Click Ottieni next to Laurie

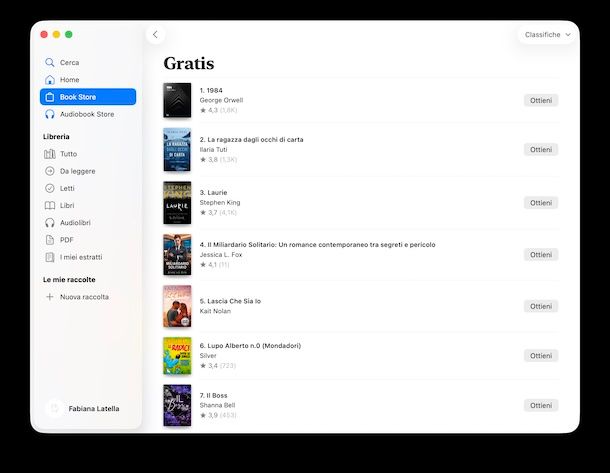tap(541, 203)
